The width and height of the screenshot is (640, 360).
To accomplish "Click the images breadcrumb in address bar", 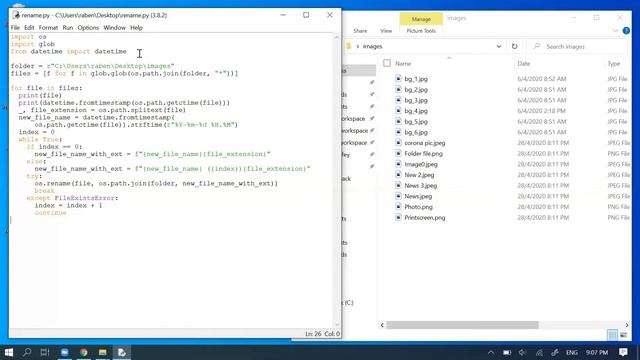I will coord(372,47).
